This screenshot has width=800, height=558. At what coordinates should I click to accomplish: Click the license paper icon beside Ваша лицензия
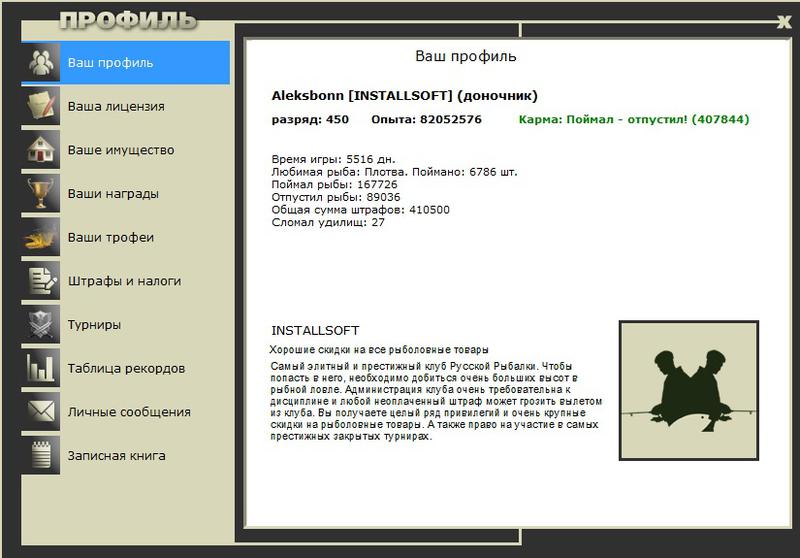point(41,106)
